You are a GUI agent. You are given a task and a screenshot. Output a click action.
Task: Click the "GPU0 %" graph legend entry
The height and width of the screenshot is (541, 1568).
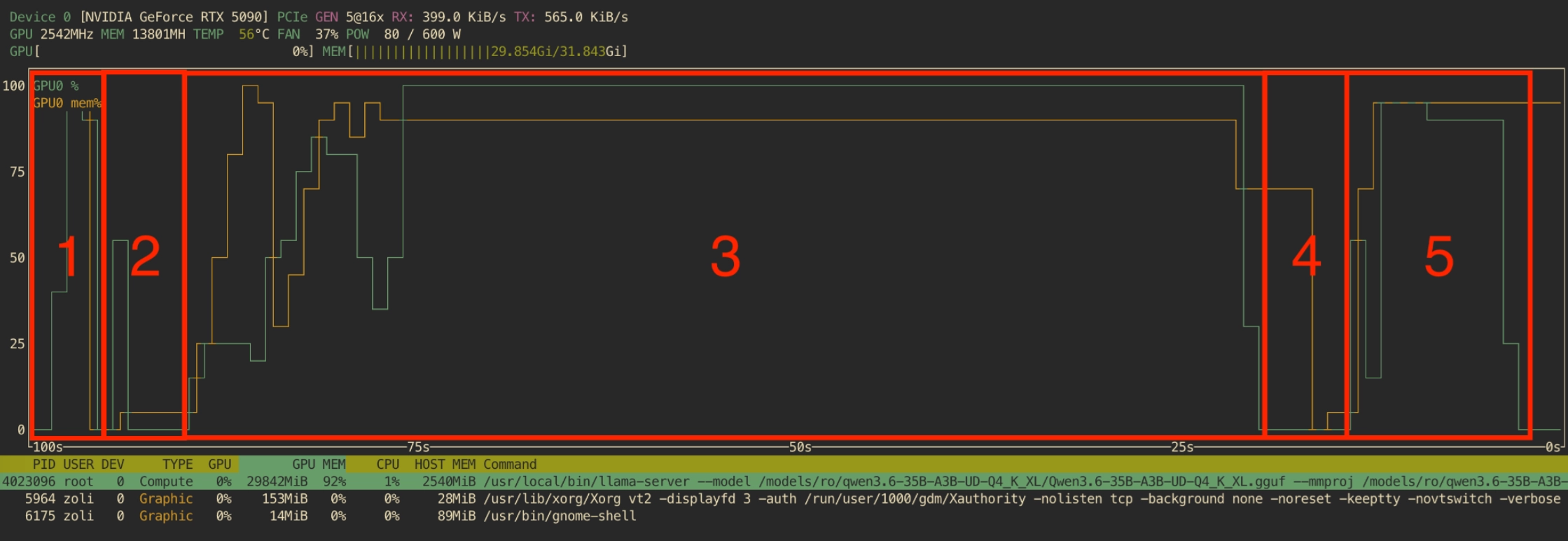pos(56,85)
